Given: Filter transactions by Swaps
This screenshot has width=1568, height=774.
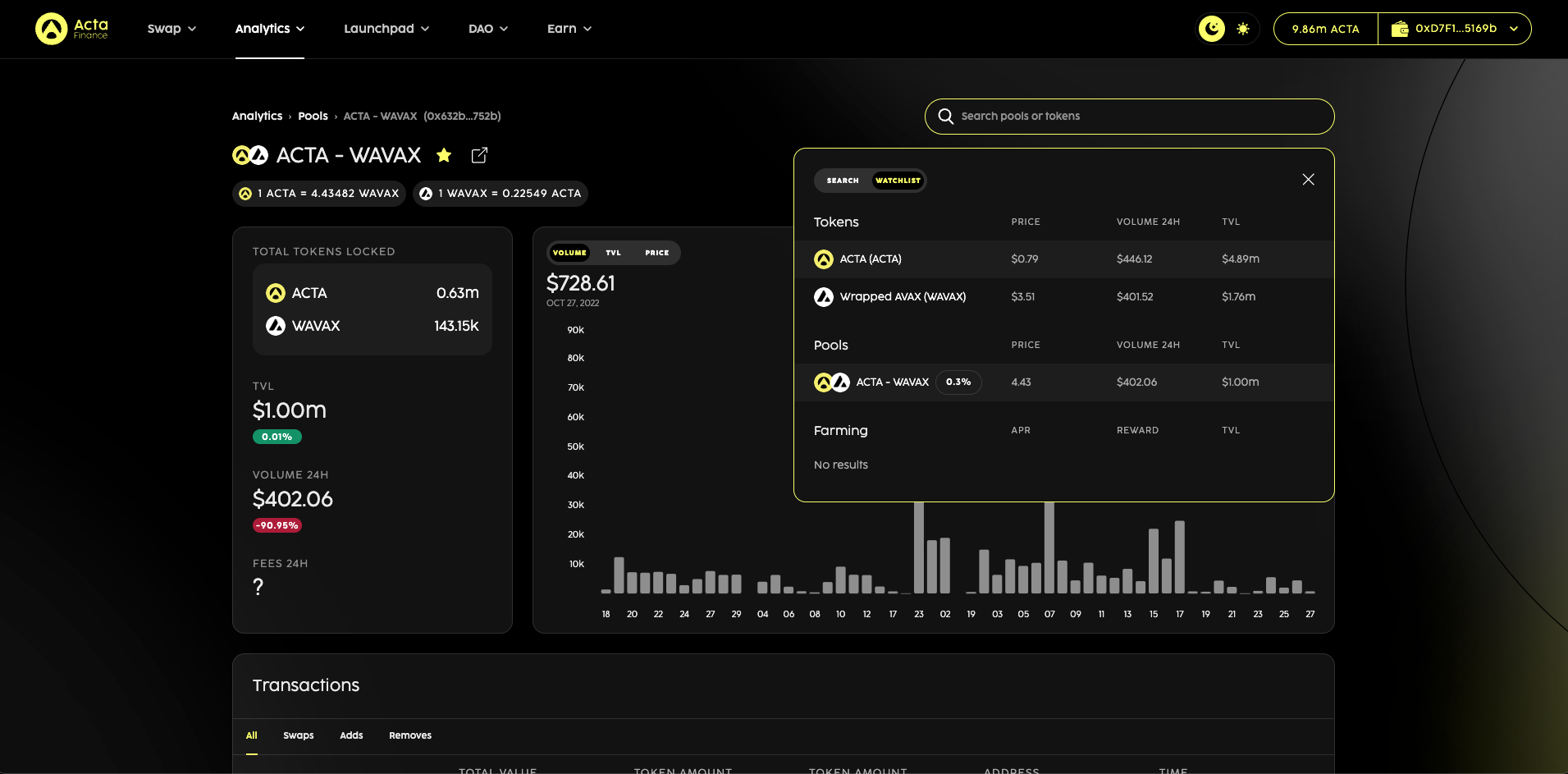Looking at the screenshot, I should pos(299,735).
